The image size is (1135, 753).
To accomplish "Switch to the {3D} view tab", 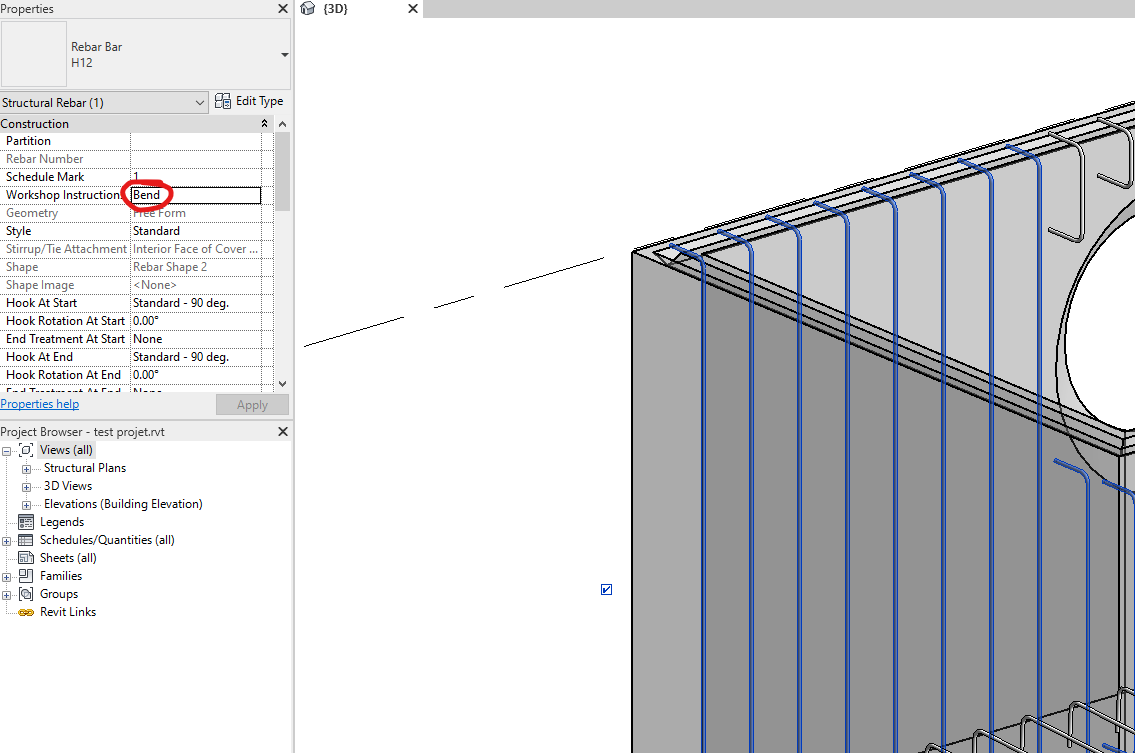I will 335,9.
